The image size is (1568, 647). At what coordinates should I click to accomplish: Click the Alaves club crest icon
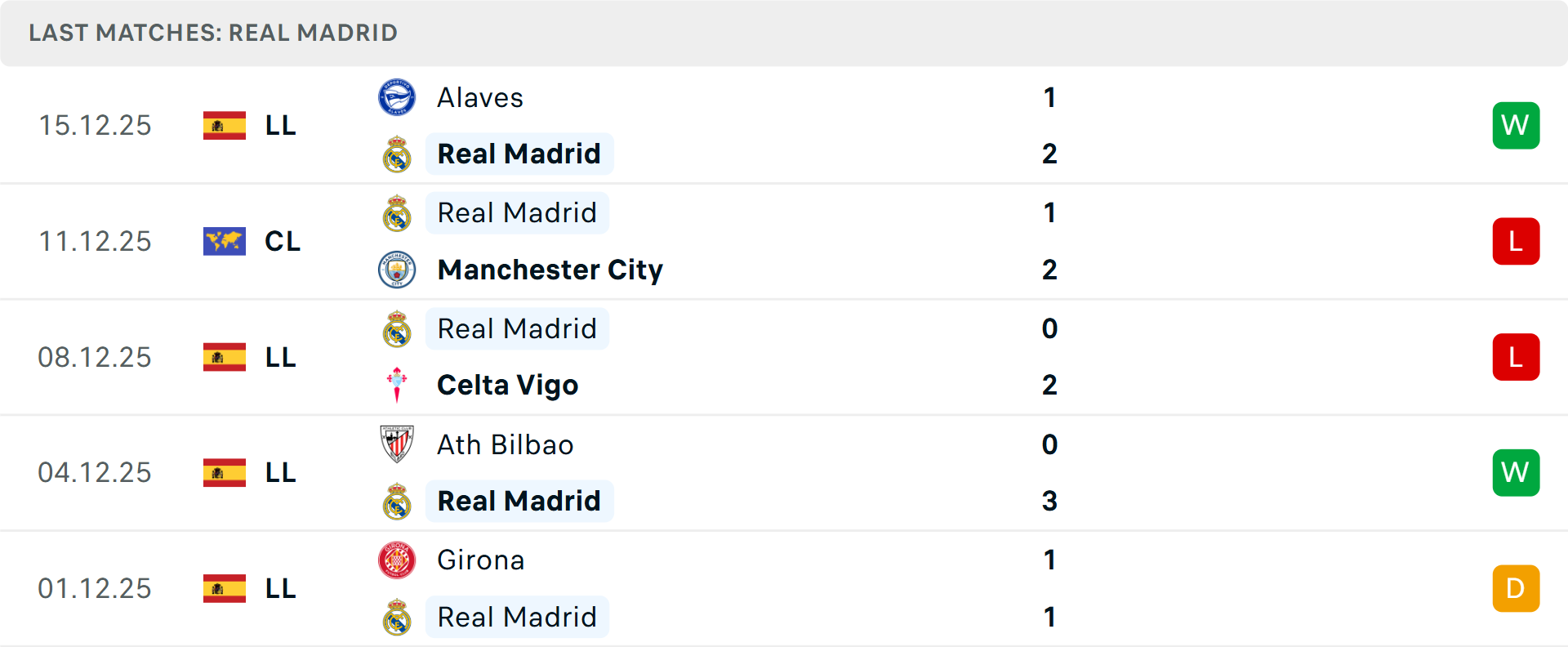[397, 98]
